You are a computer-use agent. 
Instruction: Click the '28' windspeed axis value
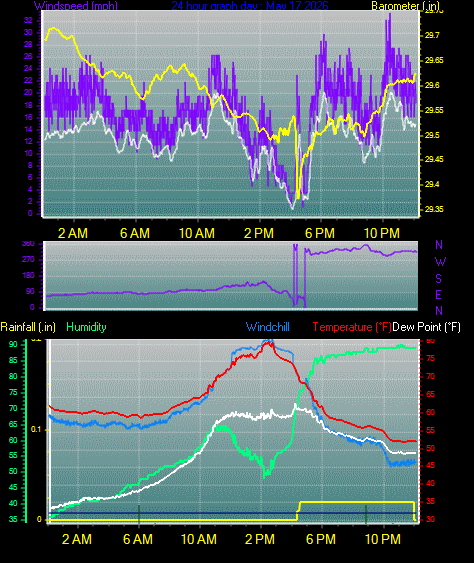[x=28, y=45]
